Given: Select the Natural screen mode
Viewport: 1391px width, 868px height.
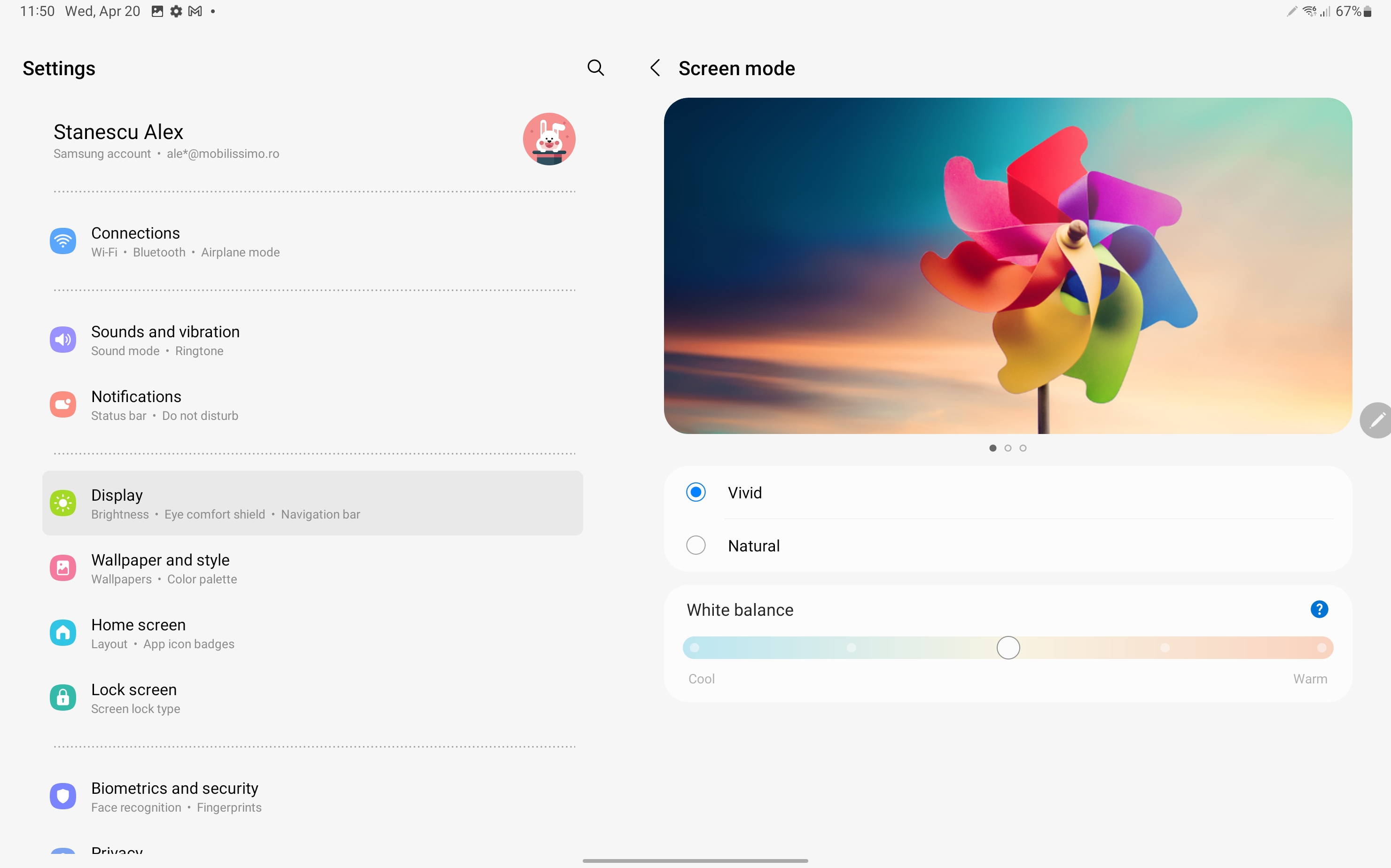Looking at the screenshot, I should (1008, 545).
